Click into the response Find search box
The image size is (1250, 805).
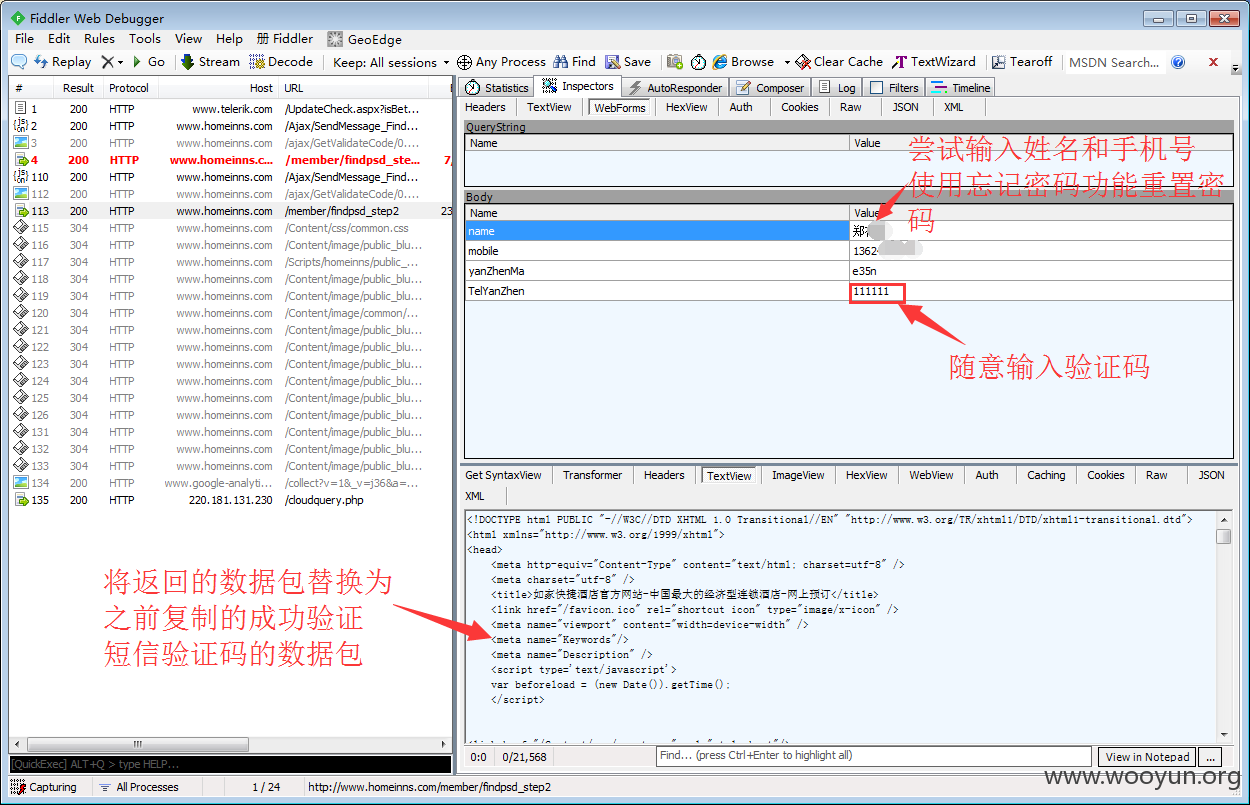873,756
